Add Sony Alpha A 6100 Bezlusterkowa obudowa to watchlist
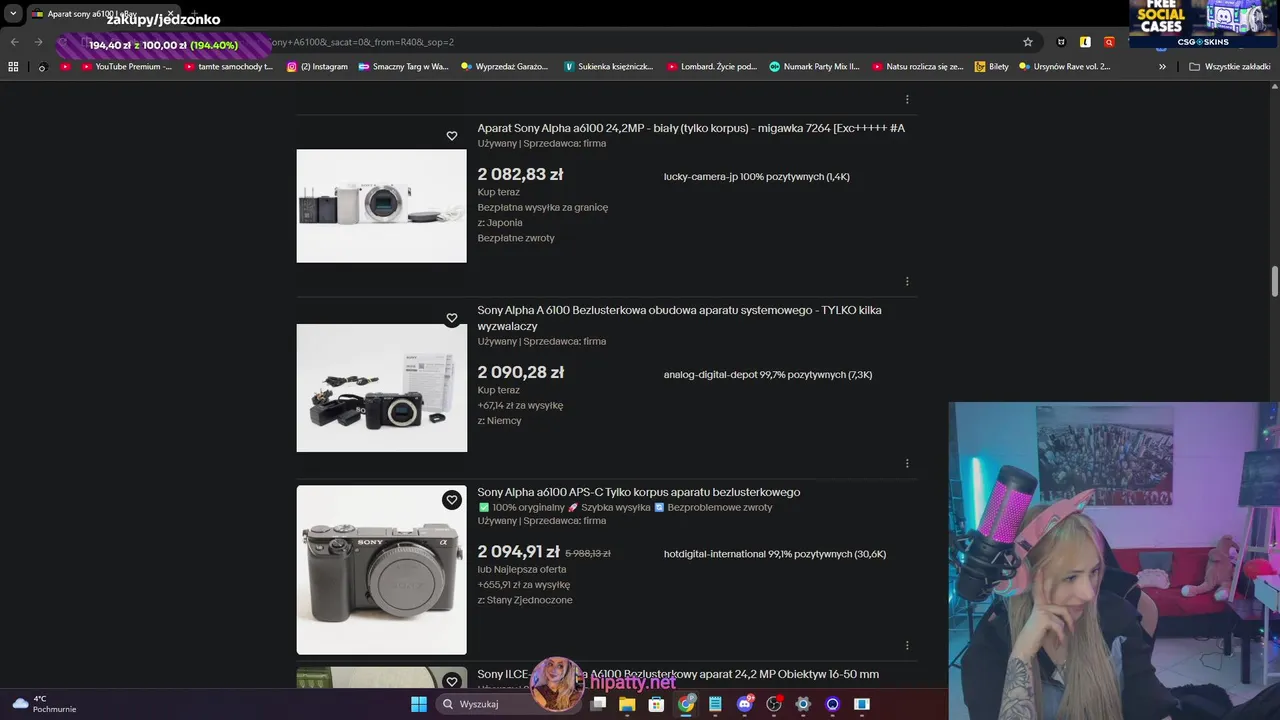Image resolution: width=1280 pixels, height=720 pixels. coord(452,318)
